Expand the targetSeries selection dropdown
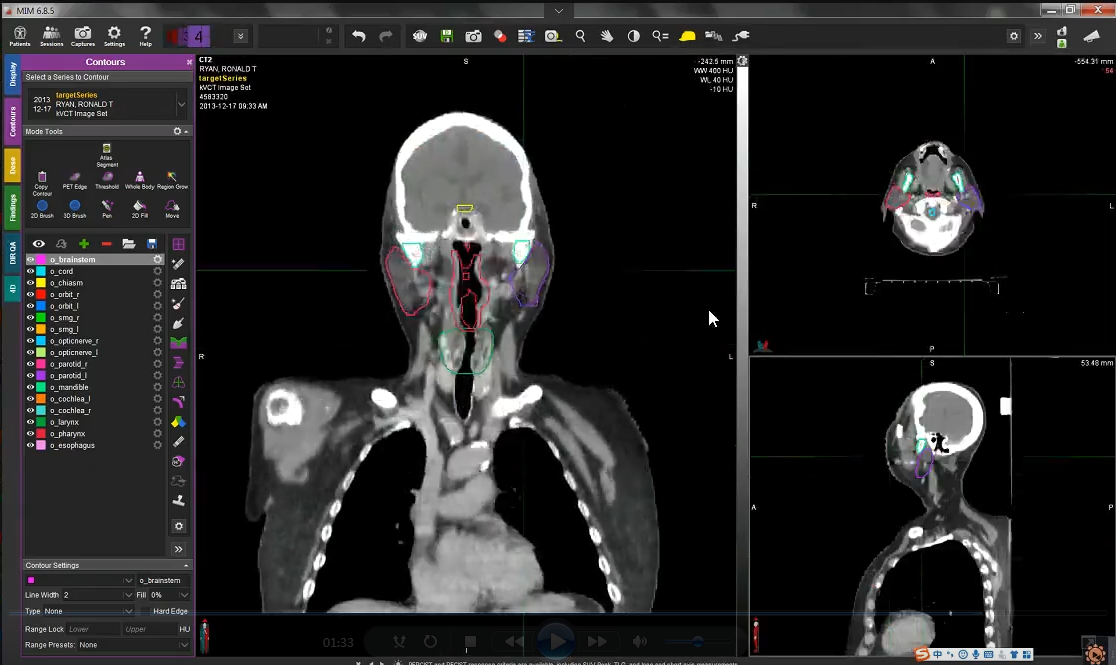The width and height of the screenshot is (1116, 665). pos(181,104)
